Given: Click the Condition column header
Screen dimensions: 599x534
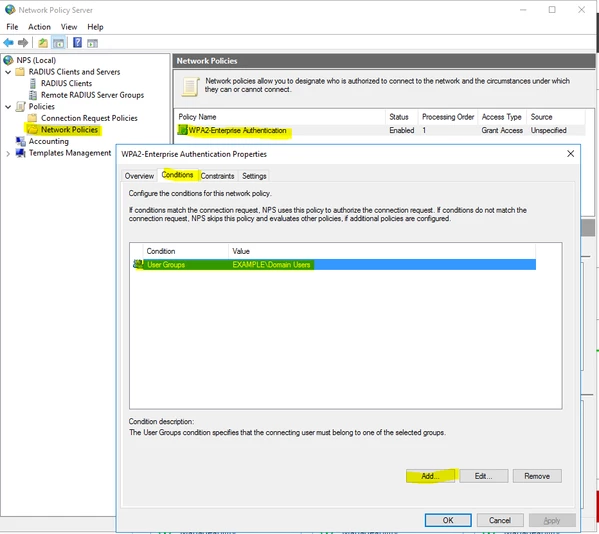Looking at the screenshot, I should point(185,251).
